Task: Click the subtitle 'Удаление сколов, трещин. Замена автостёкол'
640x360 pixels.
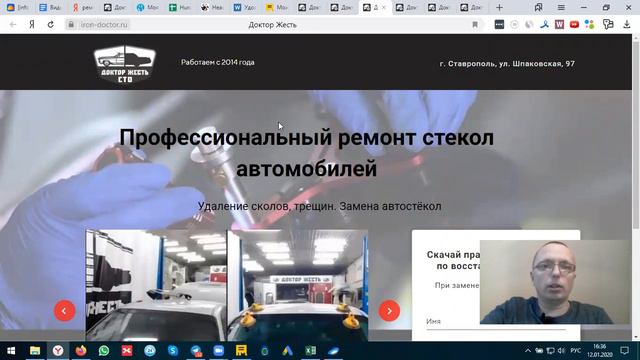Action: pos(320,206)
